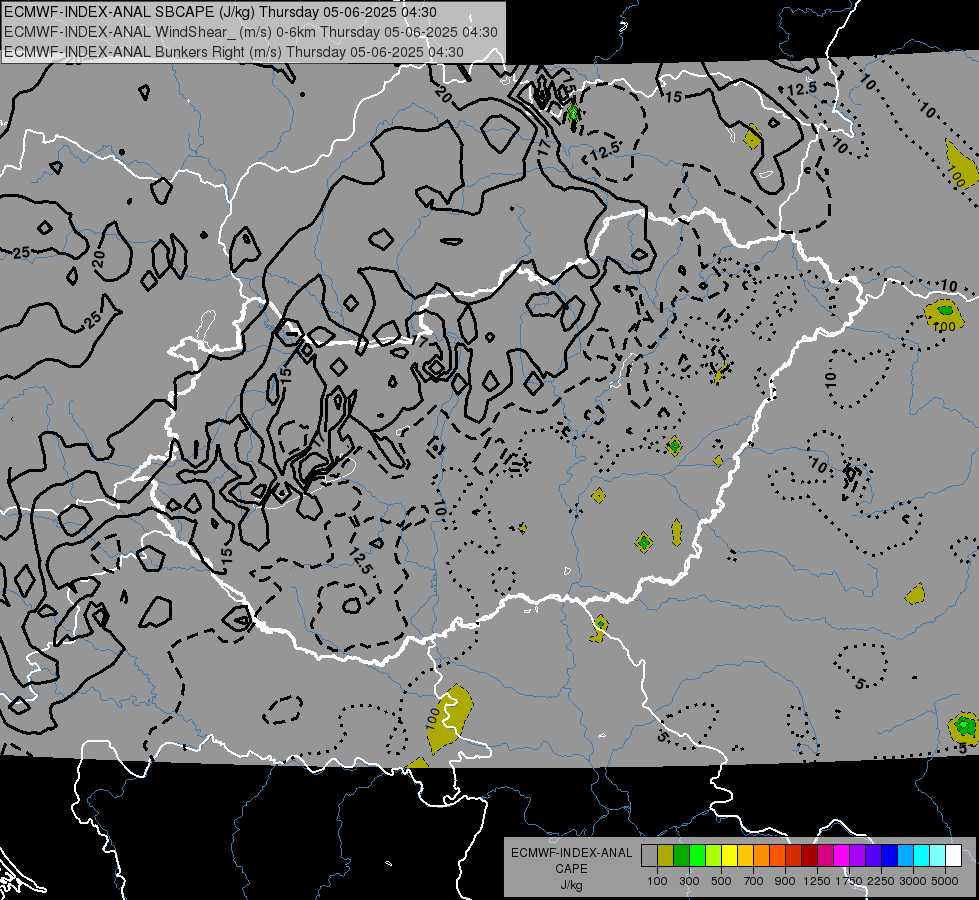Click the 1250 tick label in legend
The width and height of the screenshot is (979, 900).
(817, 881)
